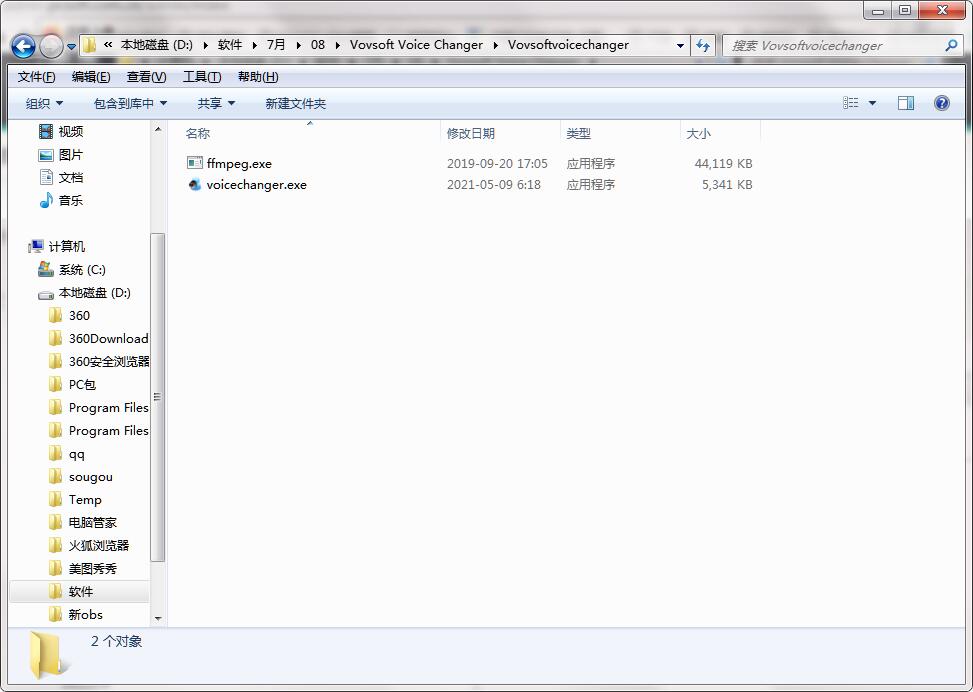The image size is (973, 692).
Task: Select 视频 library in the sidebar
Action: click(x=60, y=132)
